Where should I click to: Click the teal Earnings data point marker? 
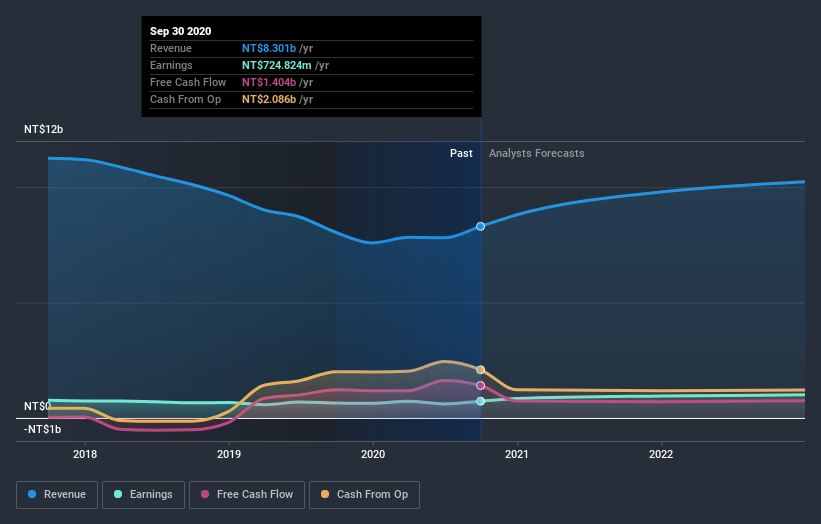pos(480,401)
